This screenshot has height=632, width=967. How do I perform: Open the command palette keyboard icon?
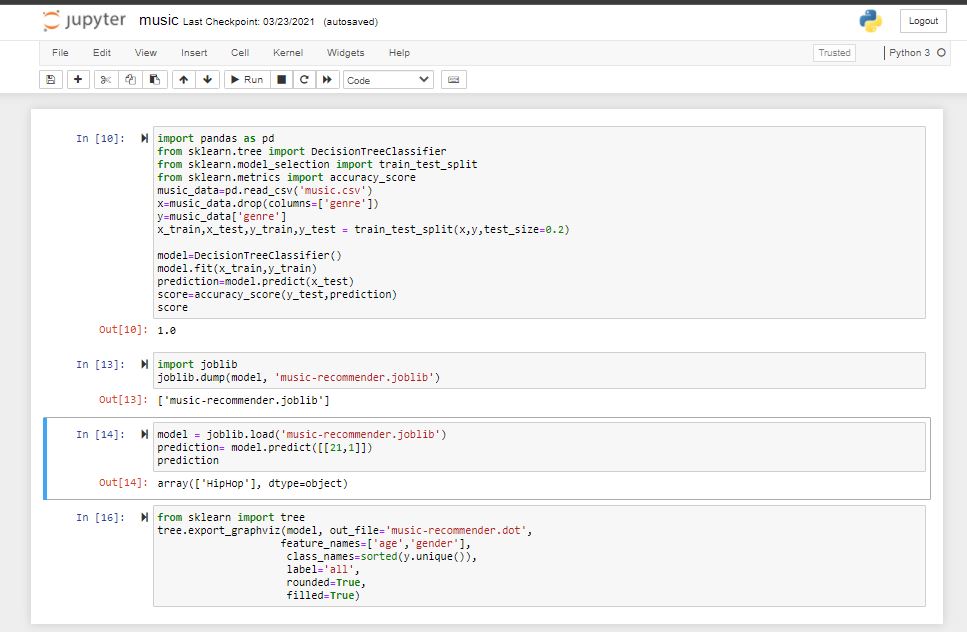click(453, 80)
